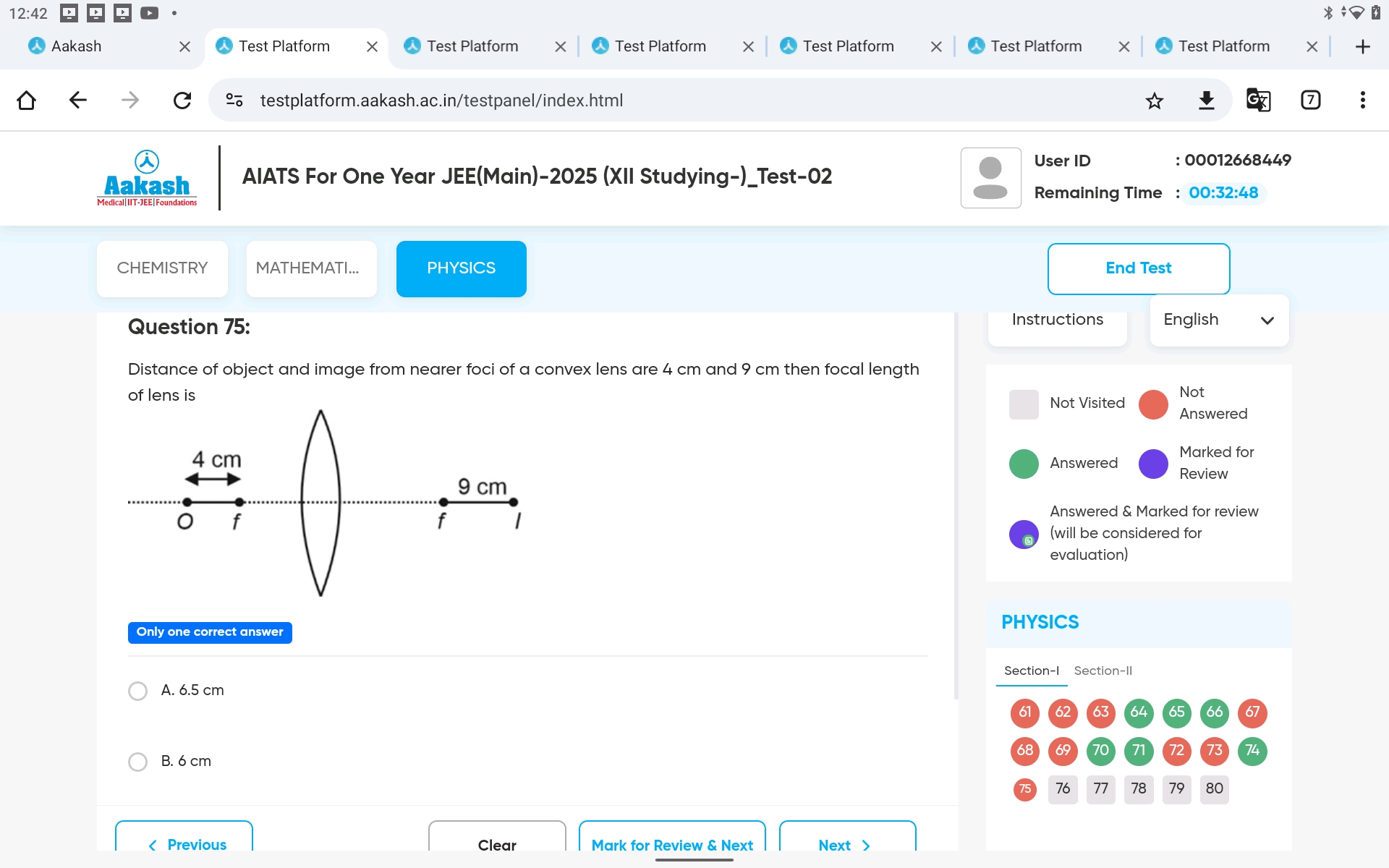Jump to question 70
Screen dimensions: 1389x868
(x=1101, y=751)
